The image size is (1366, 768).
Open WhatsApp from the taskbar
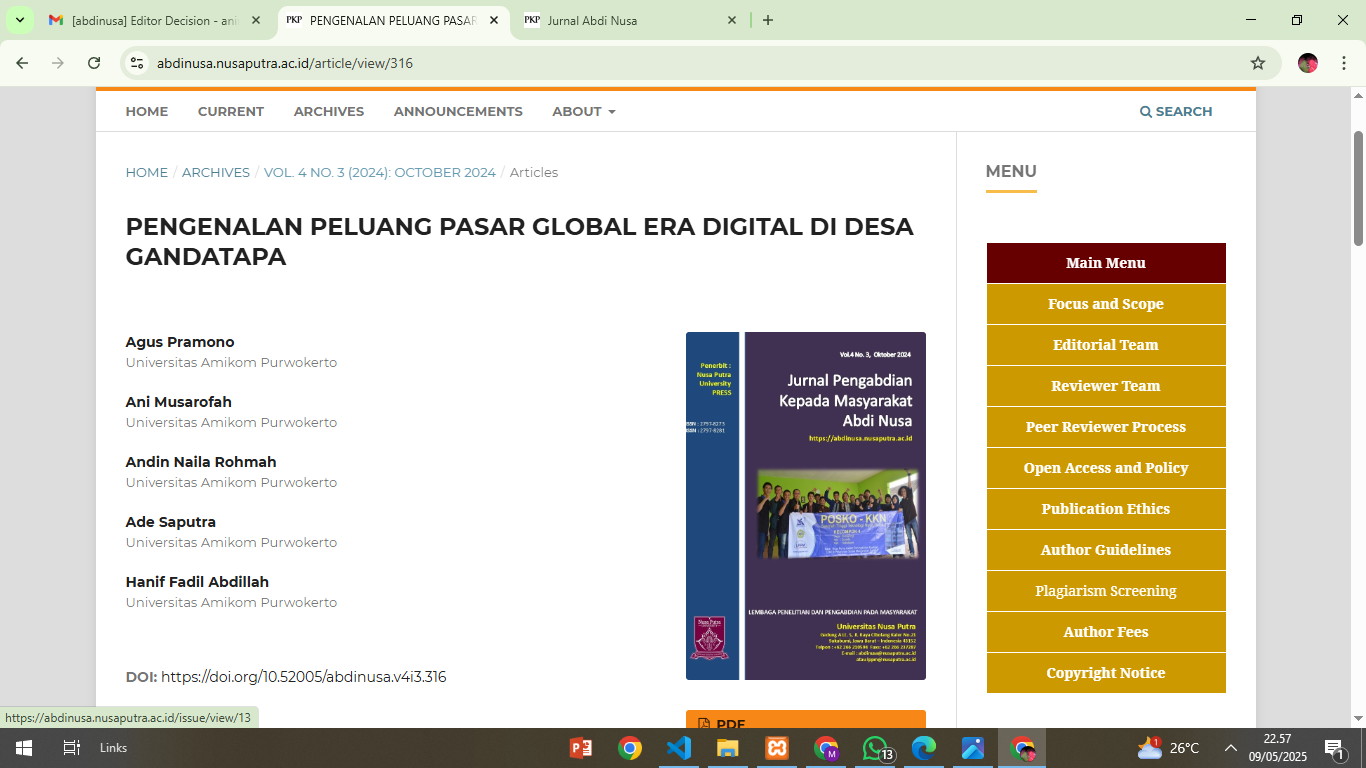pyautogui.click(x=875, y=748)
